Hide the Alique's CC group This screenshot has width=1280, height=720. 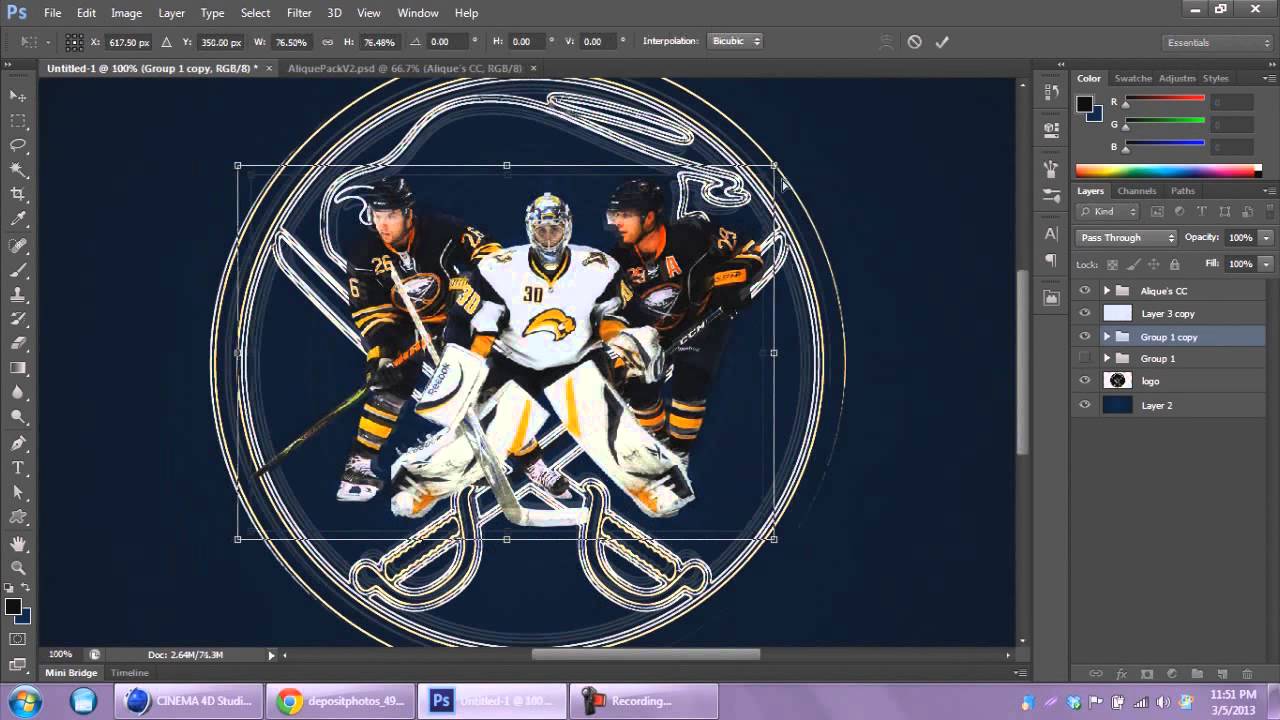[x=1085, y=291]
